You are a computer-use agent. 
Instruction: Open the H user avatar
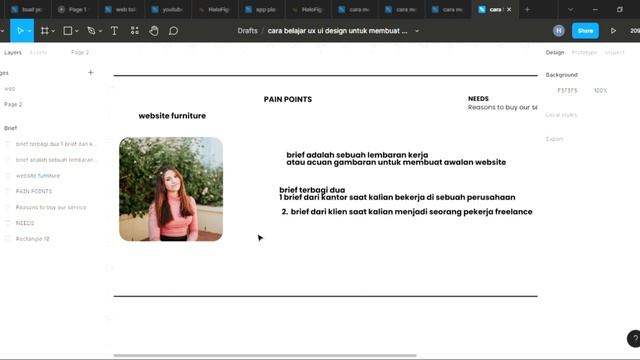pyautogui.click(x=559, y=31)
